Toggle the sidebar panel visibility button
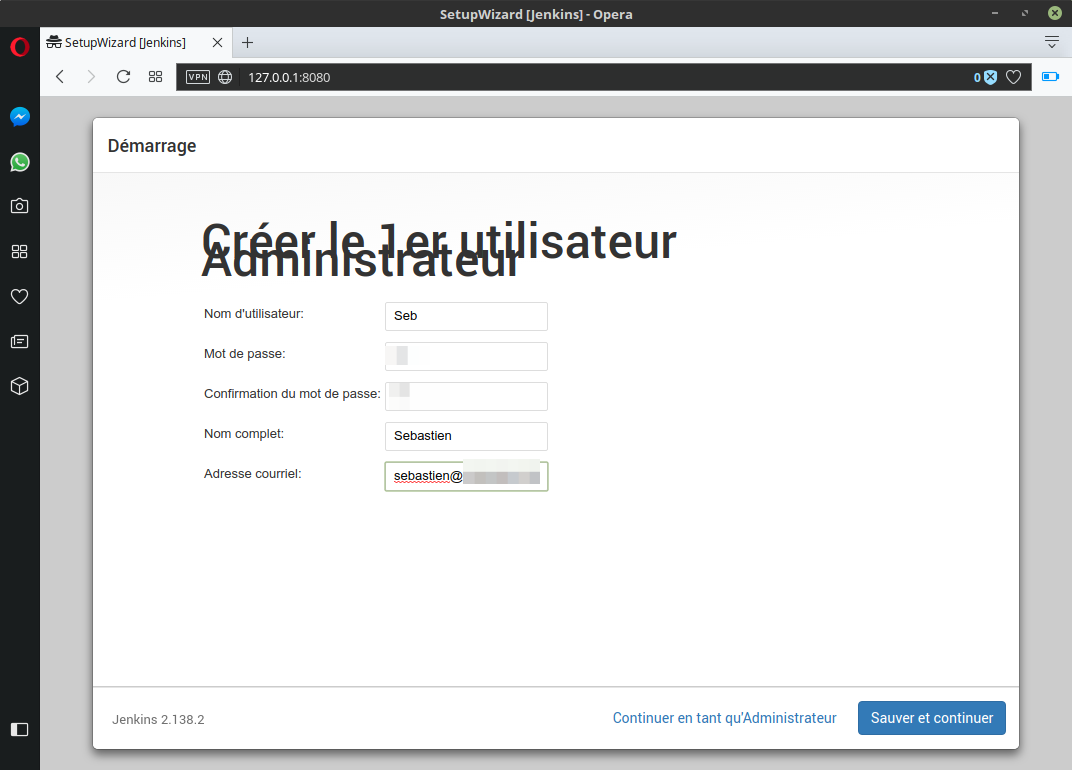The image size is (1072, 770). 20,729
